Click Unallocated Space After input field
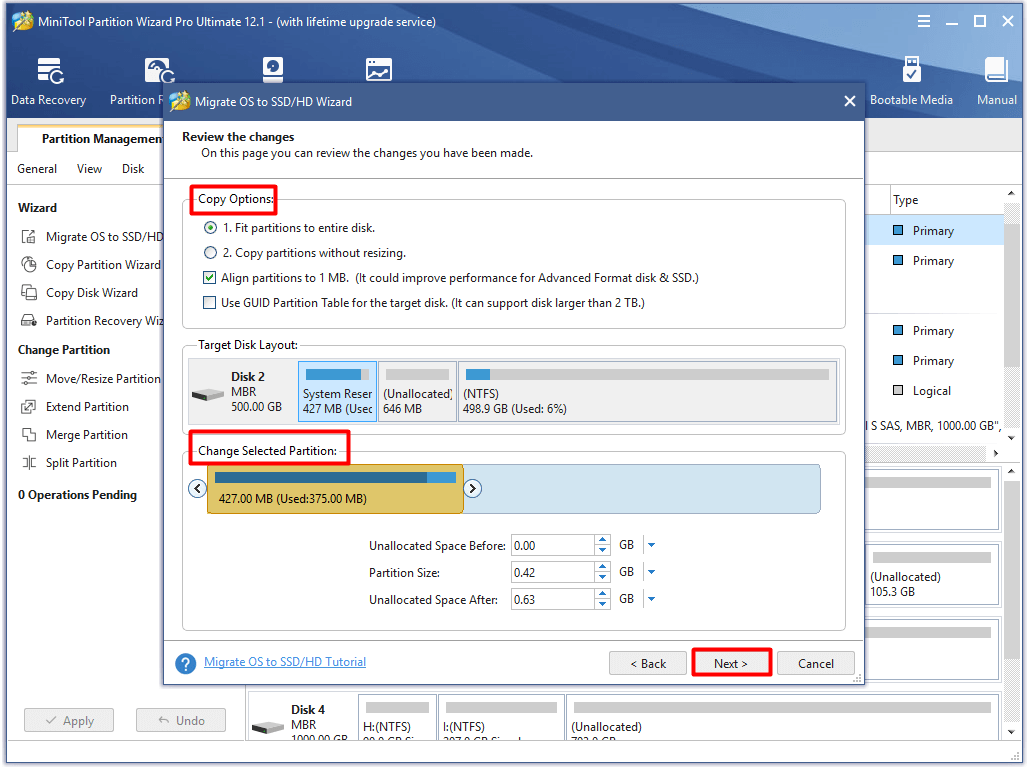The height and width of the screenshot is (767, 1028). (x=553, y=599)
